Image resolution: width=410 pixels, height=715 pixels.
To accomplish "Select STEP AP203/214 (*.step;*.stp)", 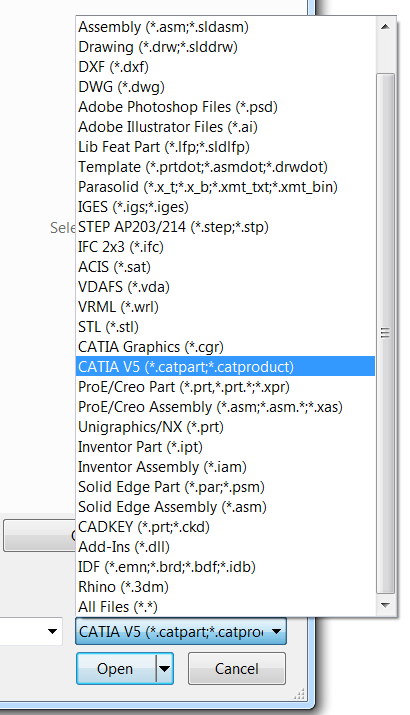I will tap(225, 227).
